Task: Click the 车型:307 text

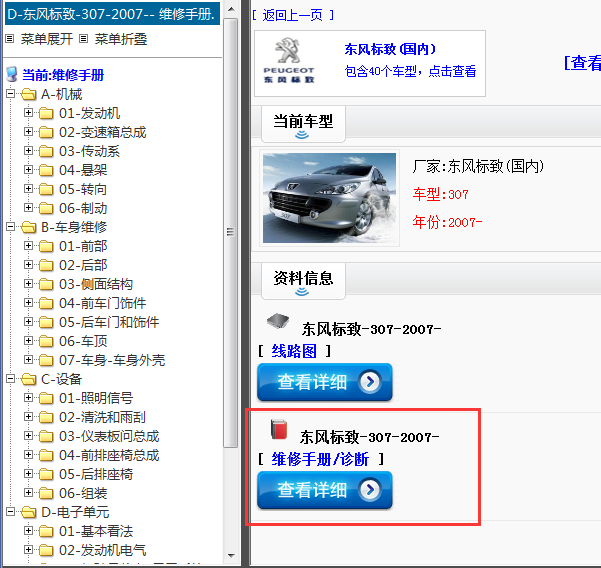Action: click(440, 195)
